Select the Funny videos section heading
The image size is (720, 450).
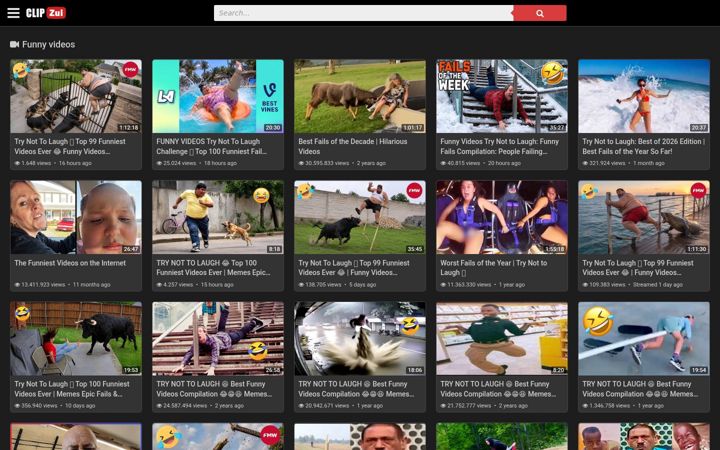[49, 45]
